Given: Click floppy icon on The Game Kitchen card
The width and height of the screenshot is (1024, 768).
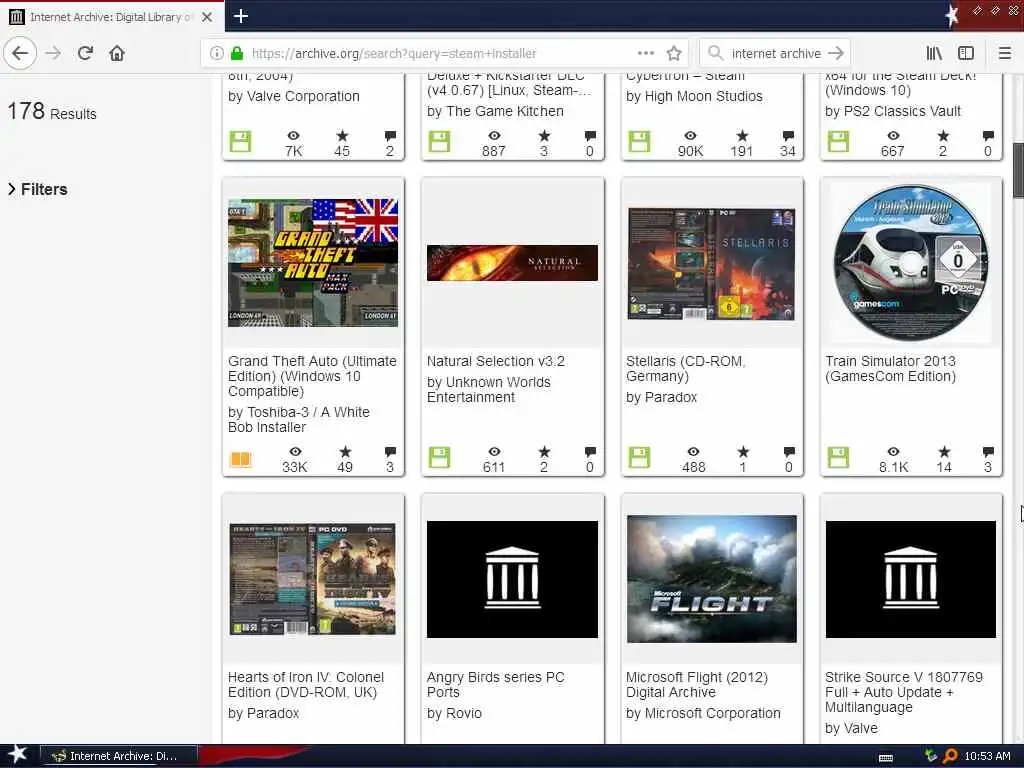Looking at the screenshot, I should (x=440, y=142).
